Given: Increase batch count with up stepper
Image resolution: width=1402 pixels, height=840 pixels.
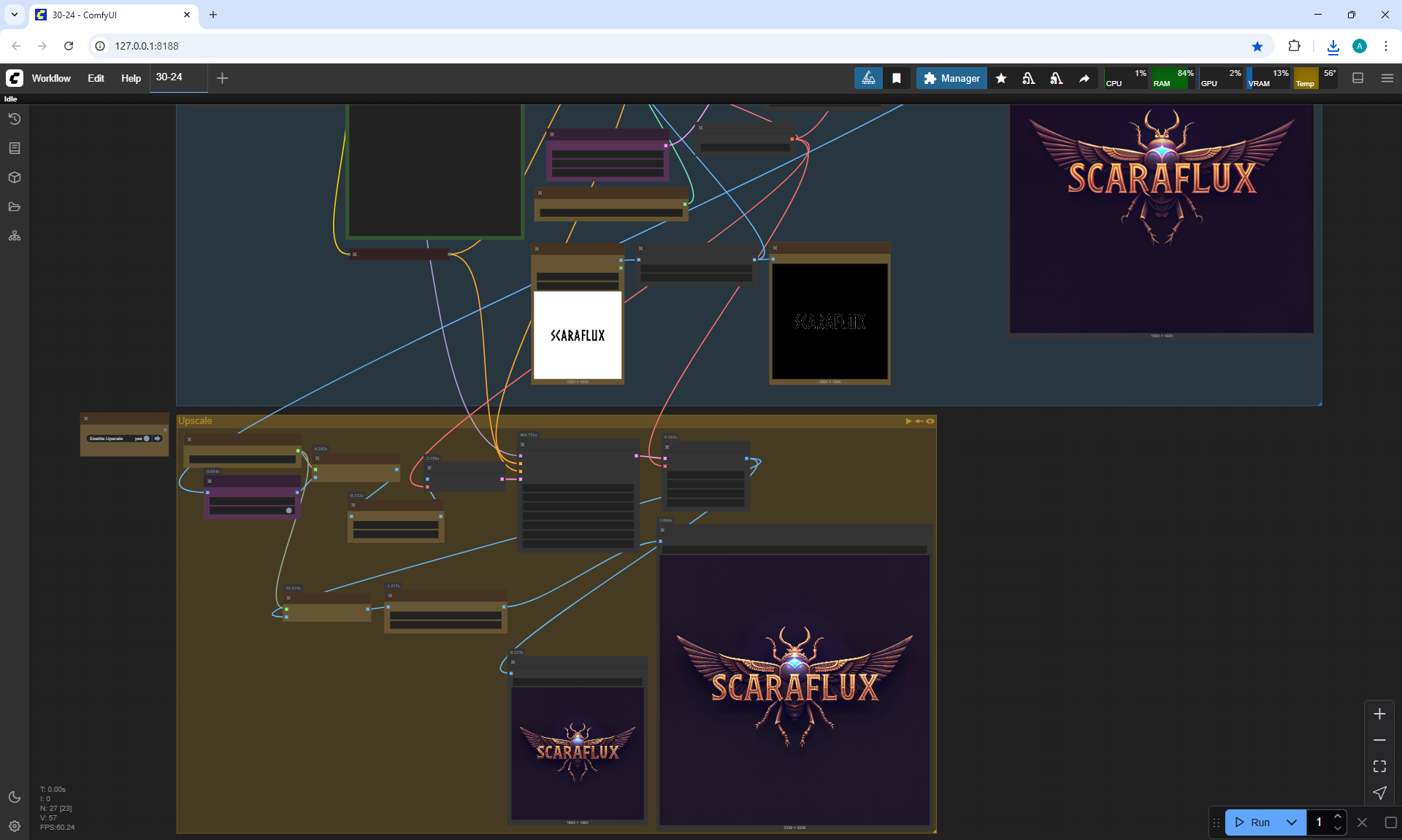Looking at the screenshot, I should (1338, 817).
